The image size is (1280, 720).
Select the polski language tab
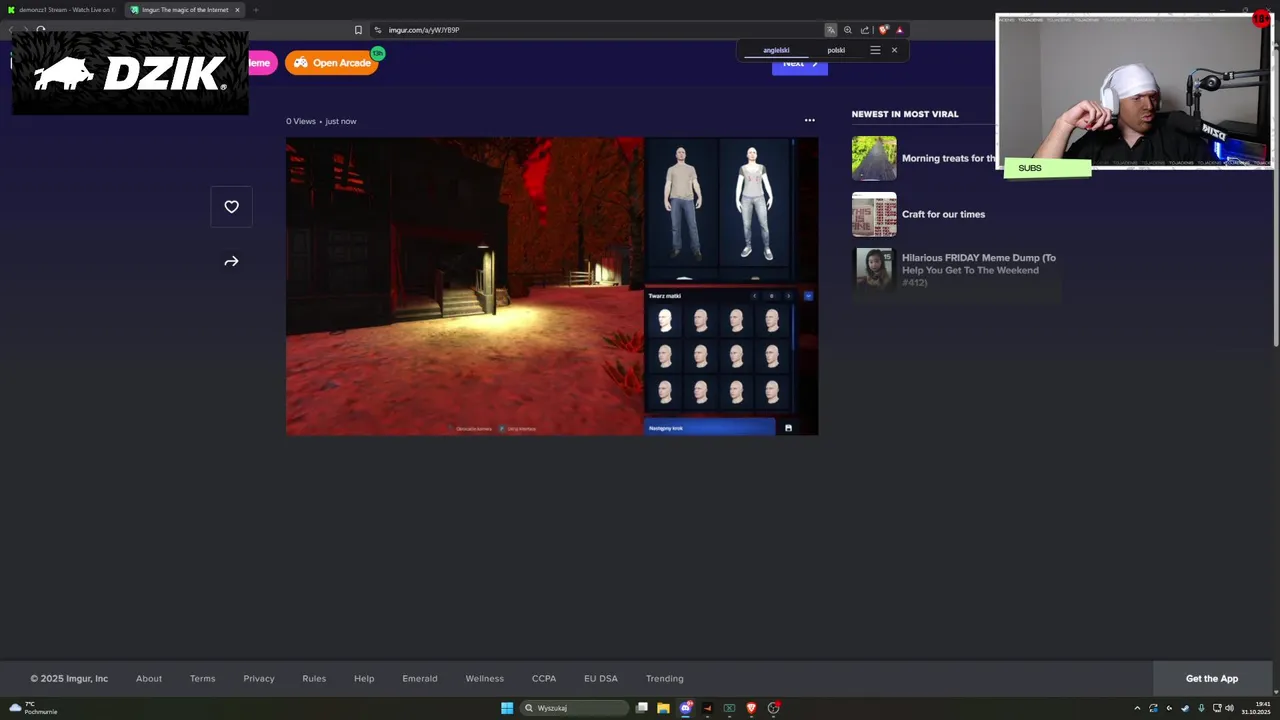coord(836,50)
